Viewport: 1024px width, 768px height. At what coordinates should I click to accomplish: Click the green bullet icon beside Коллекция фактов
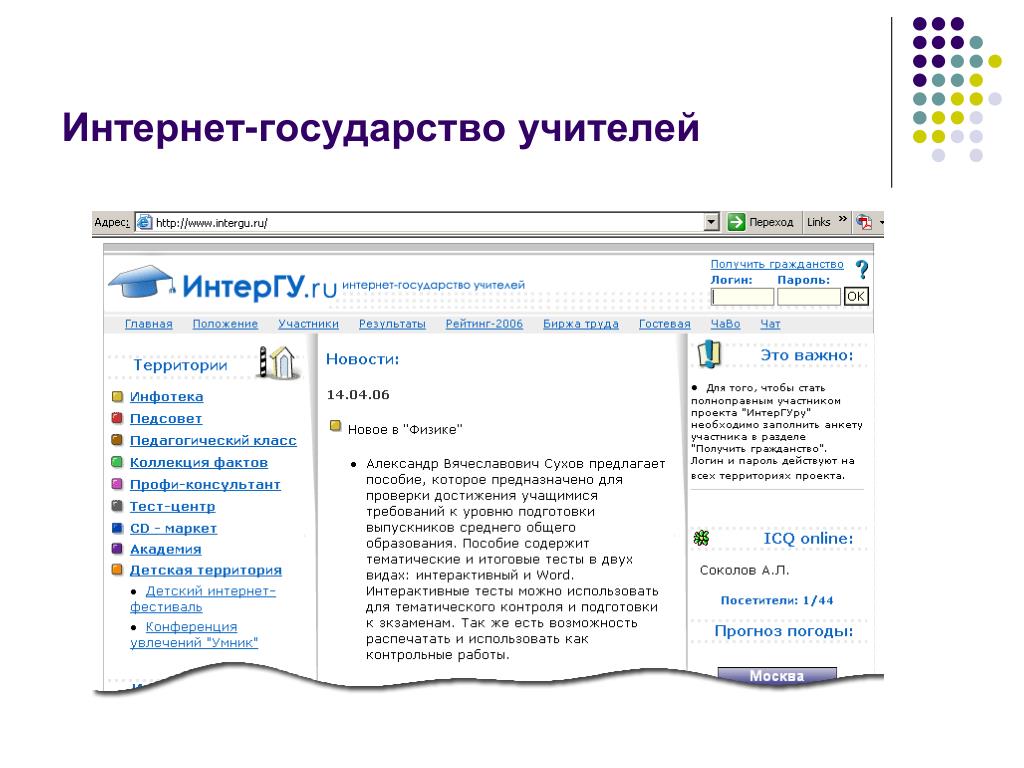(118, 462)
